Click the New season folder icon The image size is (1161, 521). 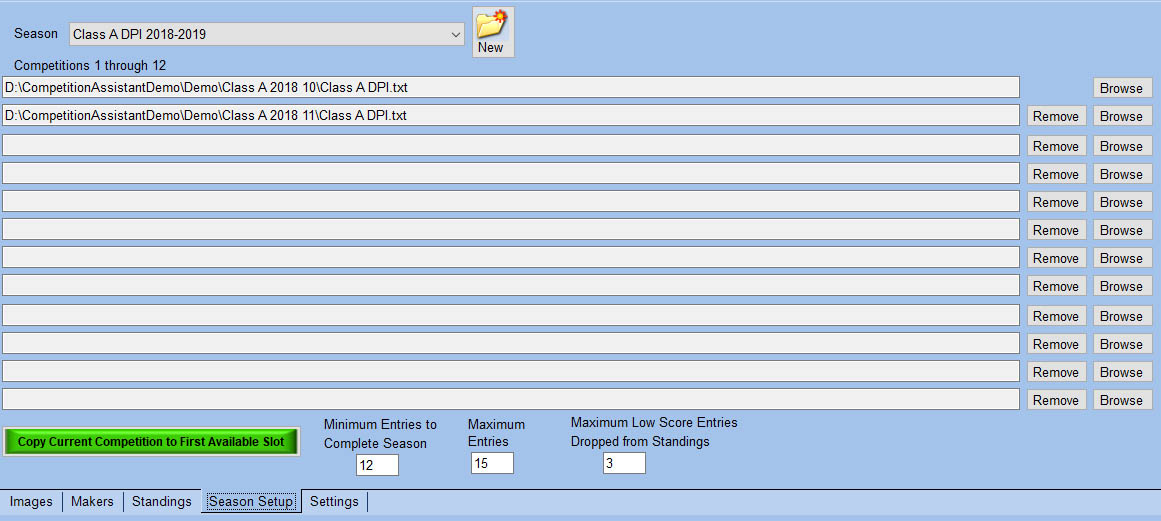coord(493,32)
